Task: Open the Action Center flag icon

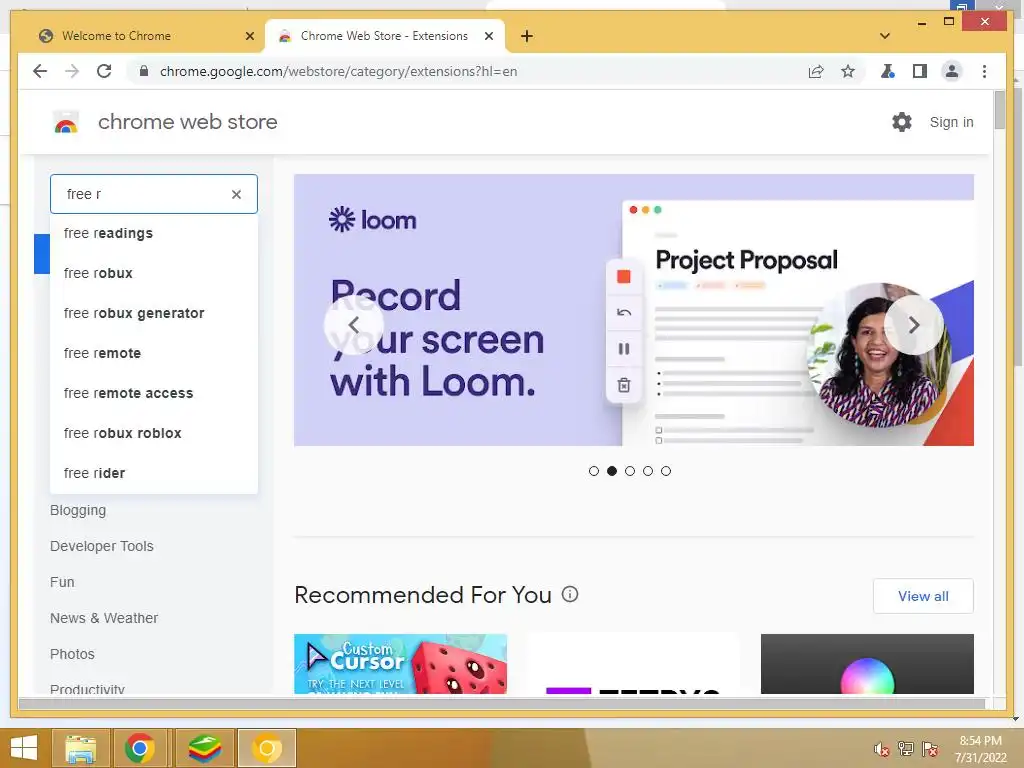Action: tap(930, 749)
